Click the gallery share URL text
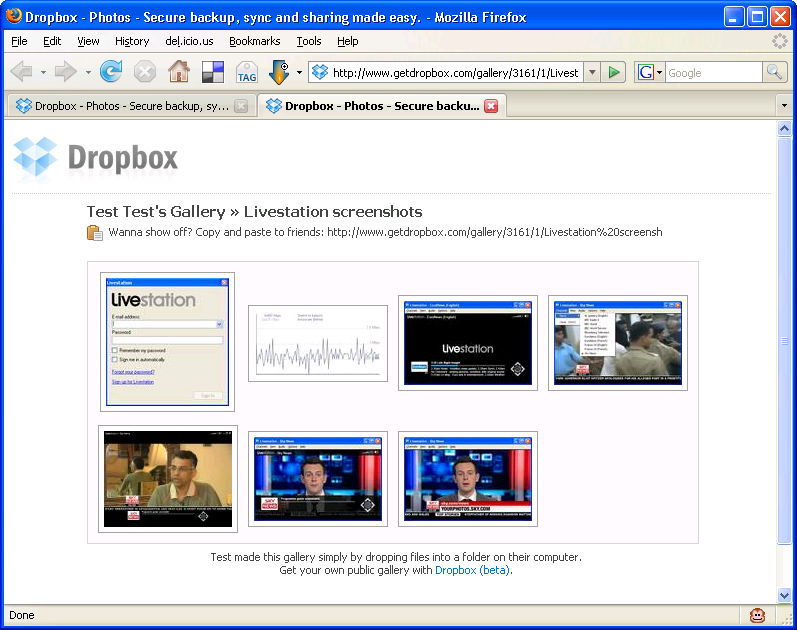Screen dimensions: 797x630 pos(495,232)
